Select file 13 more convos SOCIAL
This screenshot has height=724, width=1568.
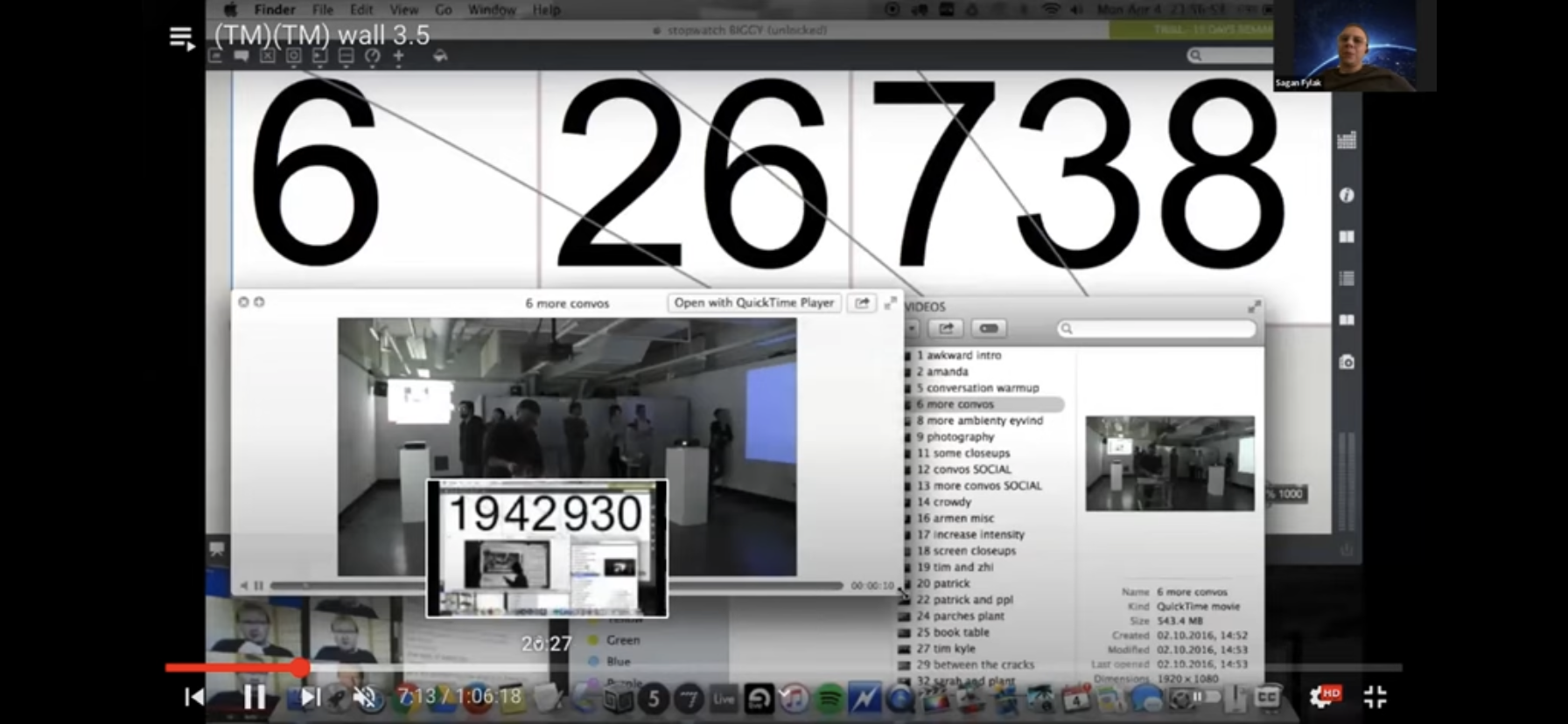(978, 485)
